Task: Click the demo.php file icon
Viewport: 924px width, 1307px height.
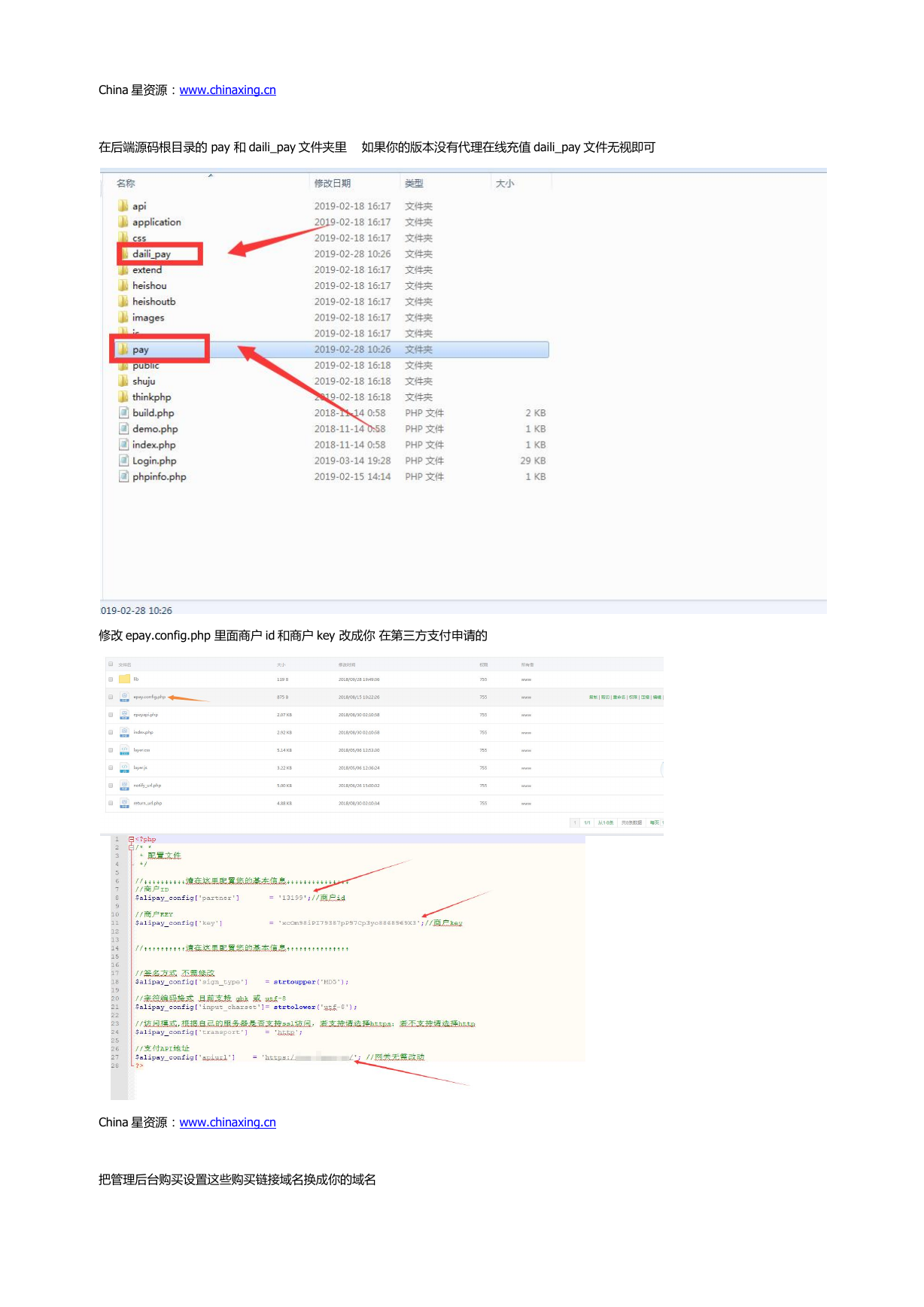Action: (x=123, y=428)
